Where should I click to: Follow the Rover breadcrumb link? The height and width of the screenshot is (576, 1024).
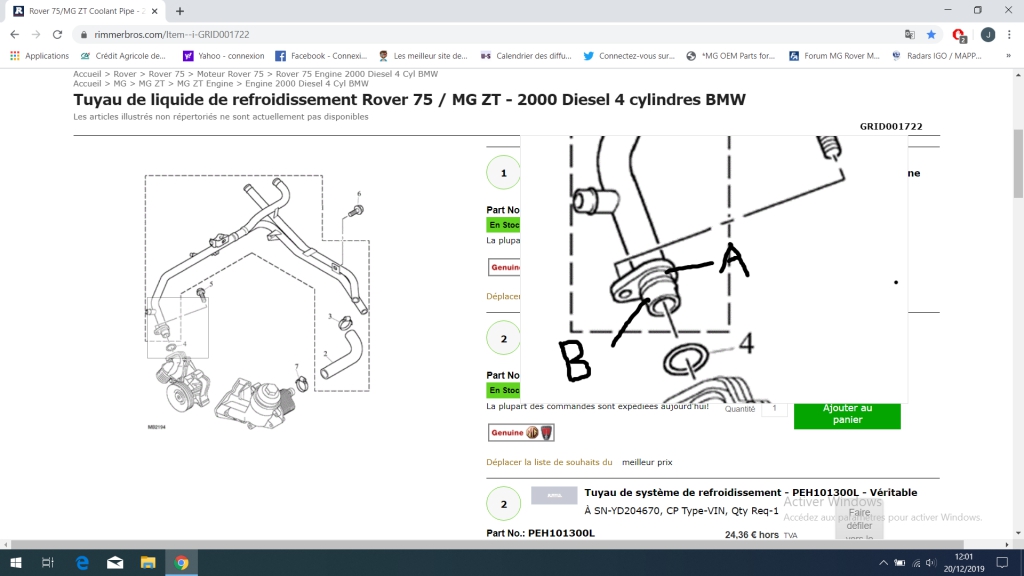(125, 74)
